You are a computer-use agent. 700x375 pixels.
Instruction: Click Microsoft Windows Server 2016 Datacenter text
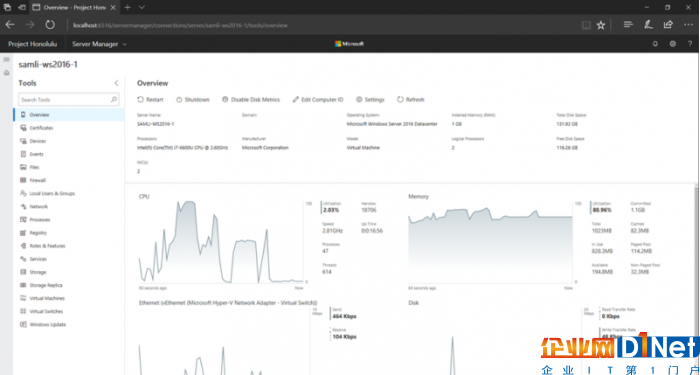point(392,124)
